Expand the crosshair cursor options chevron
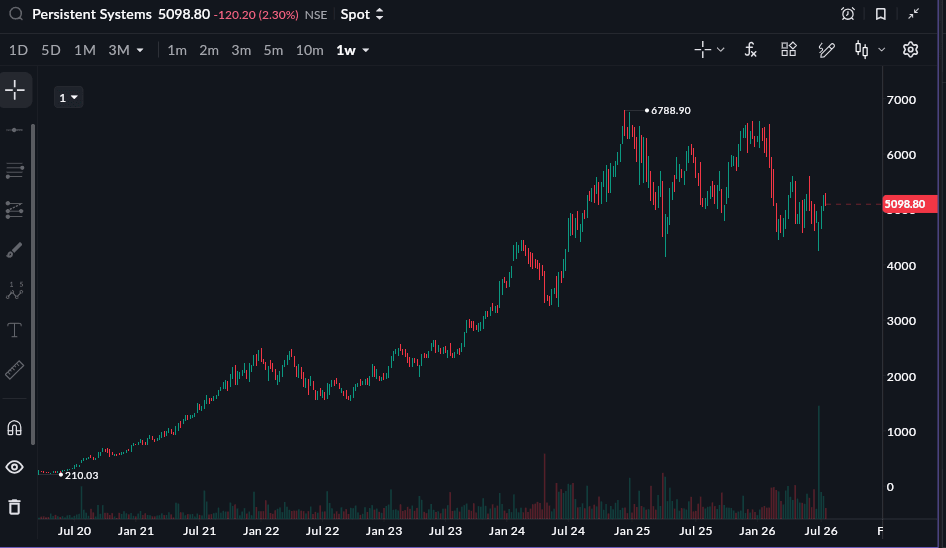This screenshot has width=946, height=548. tap(720, 50)
